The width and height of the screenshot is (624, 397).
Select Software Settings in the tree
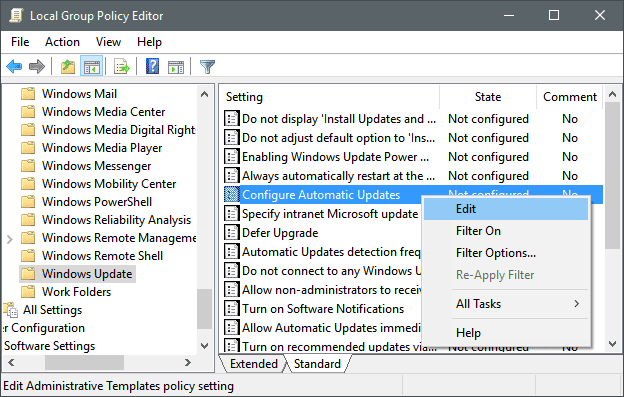click(49, 346)
